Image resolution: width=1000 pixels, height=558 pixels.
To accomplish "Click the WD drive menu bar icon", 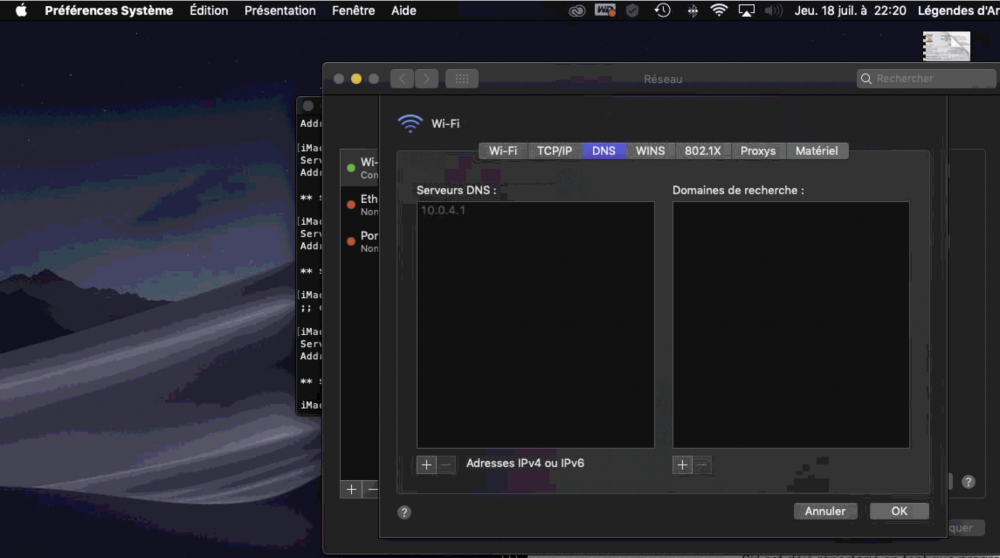I will (x=604, y=11).
